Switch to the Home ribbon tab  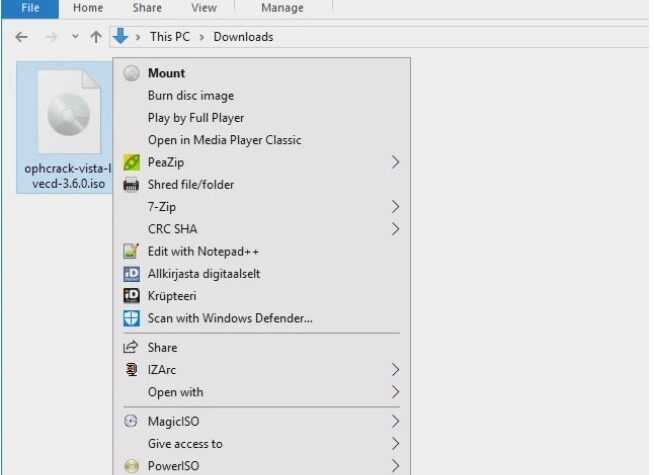click(x=88, y=8)
